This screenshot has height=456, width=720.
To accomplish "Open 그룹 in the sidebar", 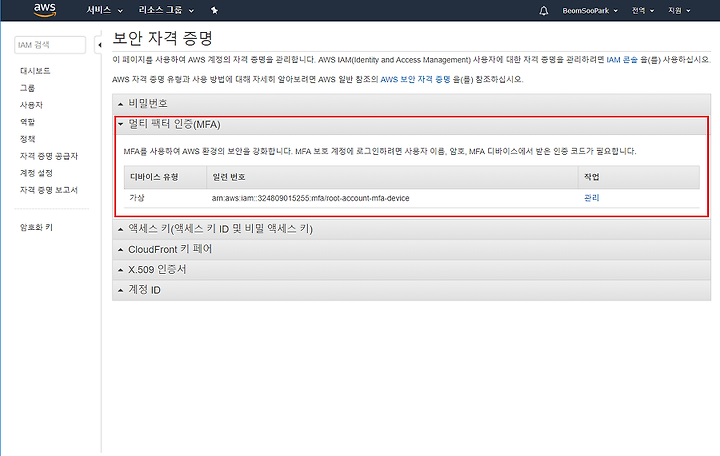I will (x=27, y=88).
